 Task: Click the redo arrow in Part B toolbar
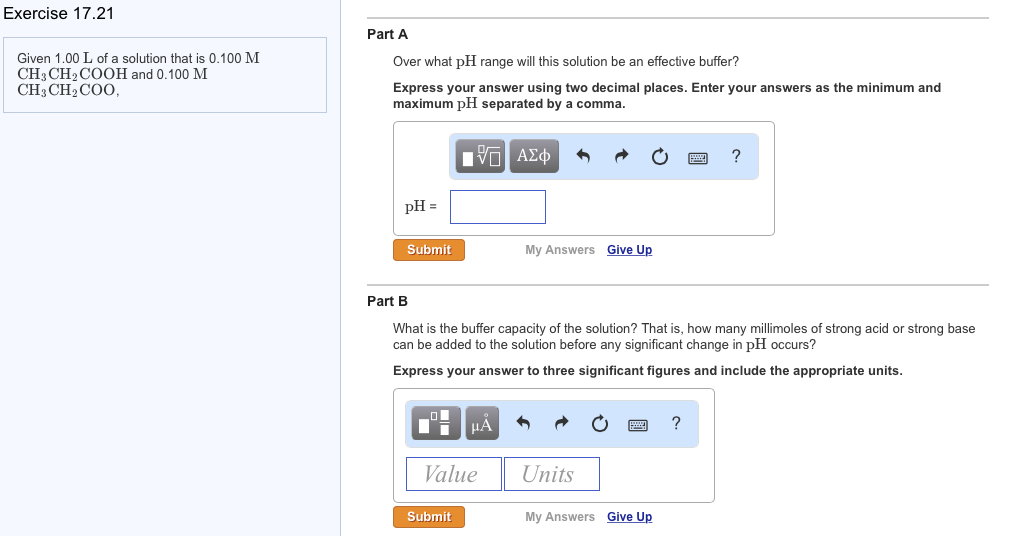562,423
